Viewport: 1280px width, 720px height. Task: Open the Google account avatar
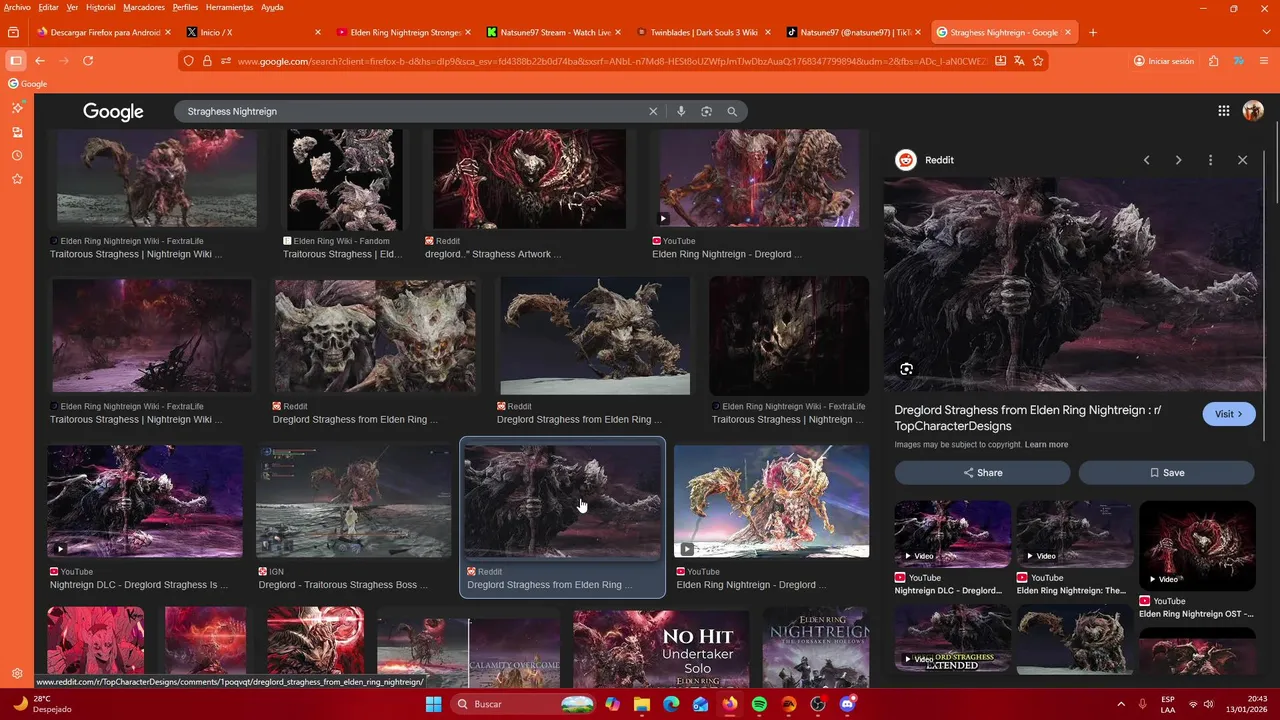[x=1253, y=111]
